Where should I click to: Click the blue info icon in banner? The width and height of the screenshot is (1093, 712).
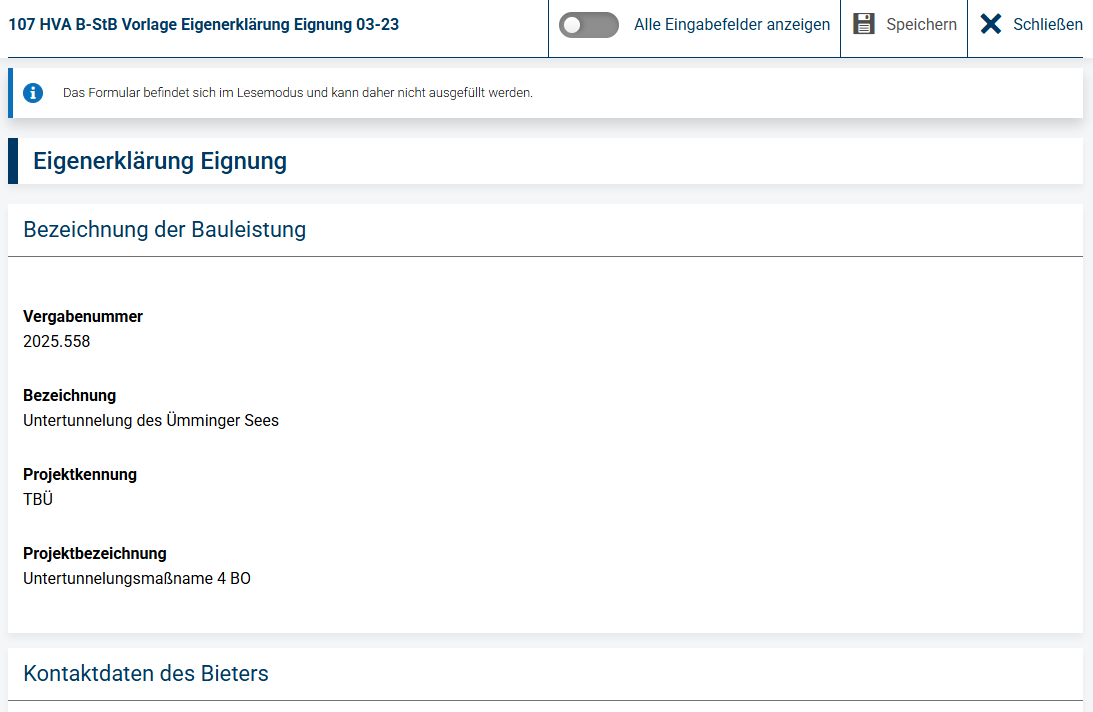[x=33, y=93]
